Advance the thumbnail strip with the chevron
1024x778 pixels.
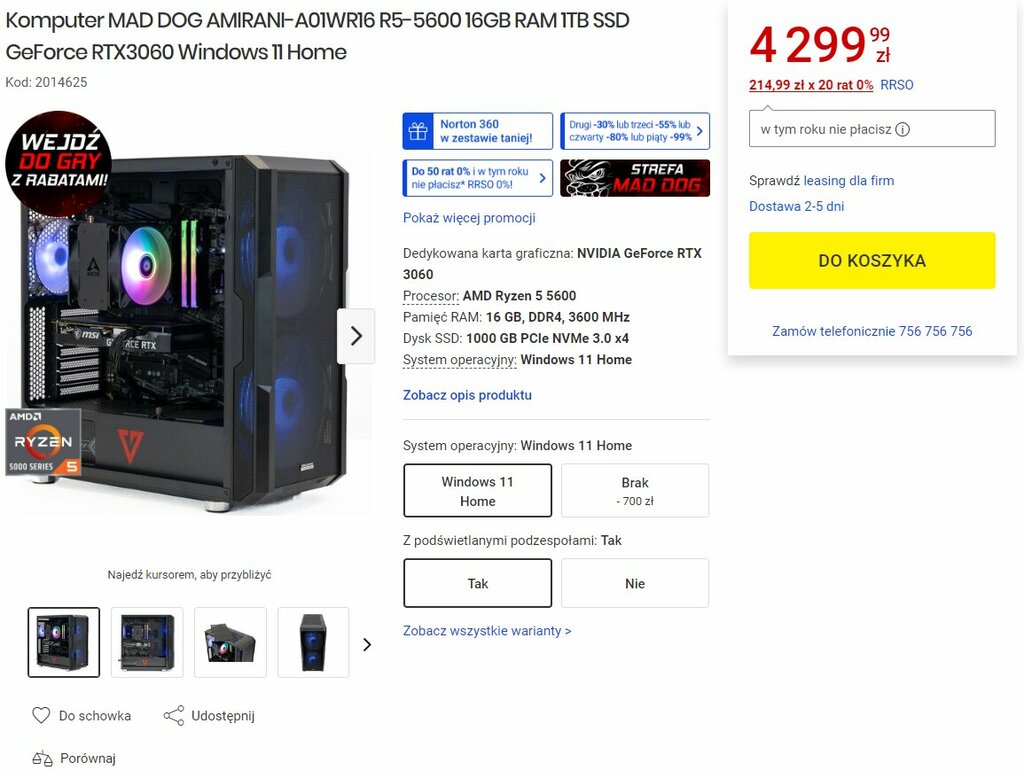click(x=367, y=645)
